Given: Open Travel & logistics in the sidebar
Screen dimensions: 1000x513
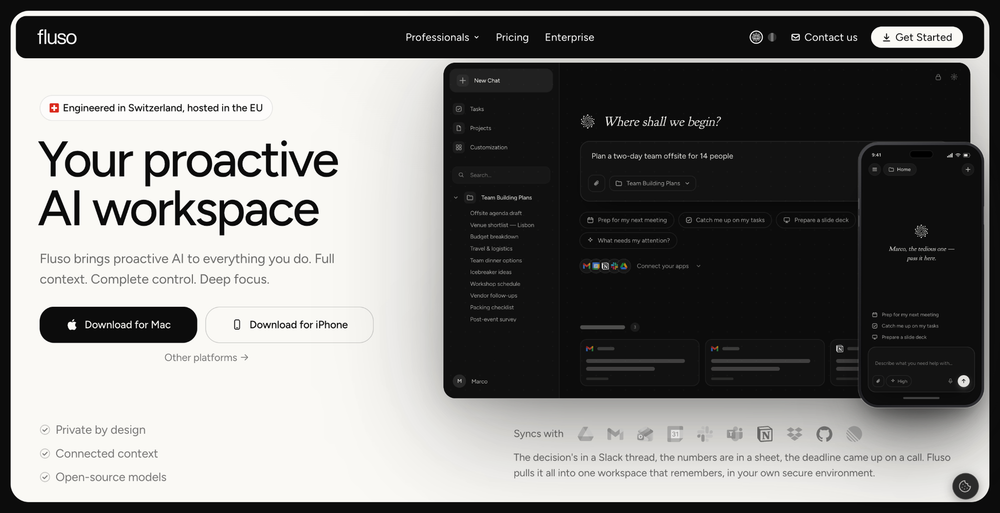Looking at the screenshot, I should (x=491, y=249).
